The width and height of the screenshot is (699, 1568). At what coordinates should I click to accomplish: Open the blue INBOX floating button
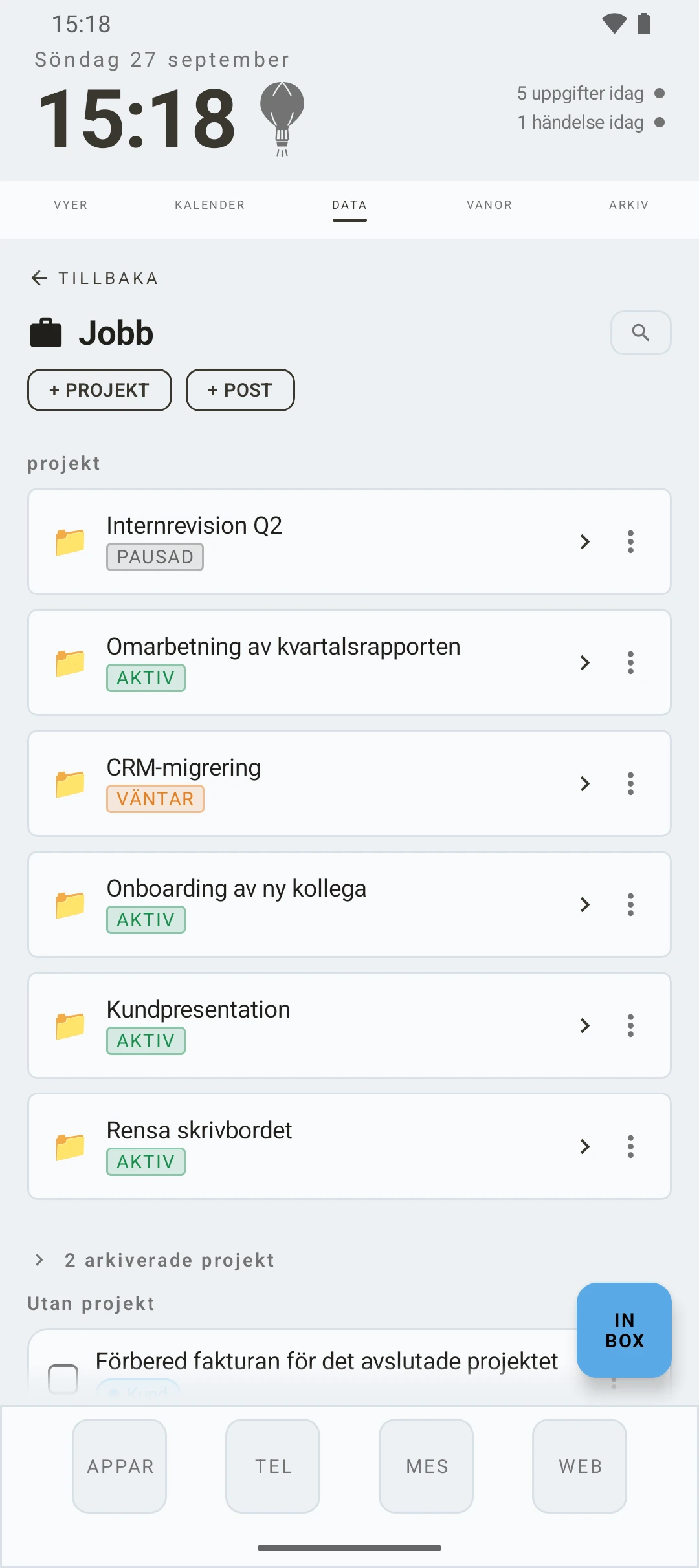[624, 1330]
